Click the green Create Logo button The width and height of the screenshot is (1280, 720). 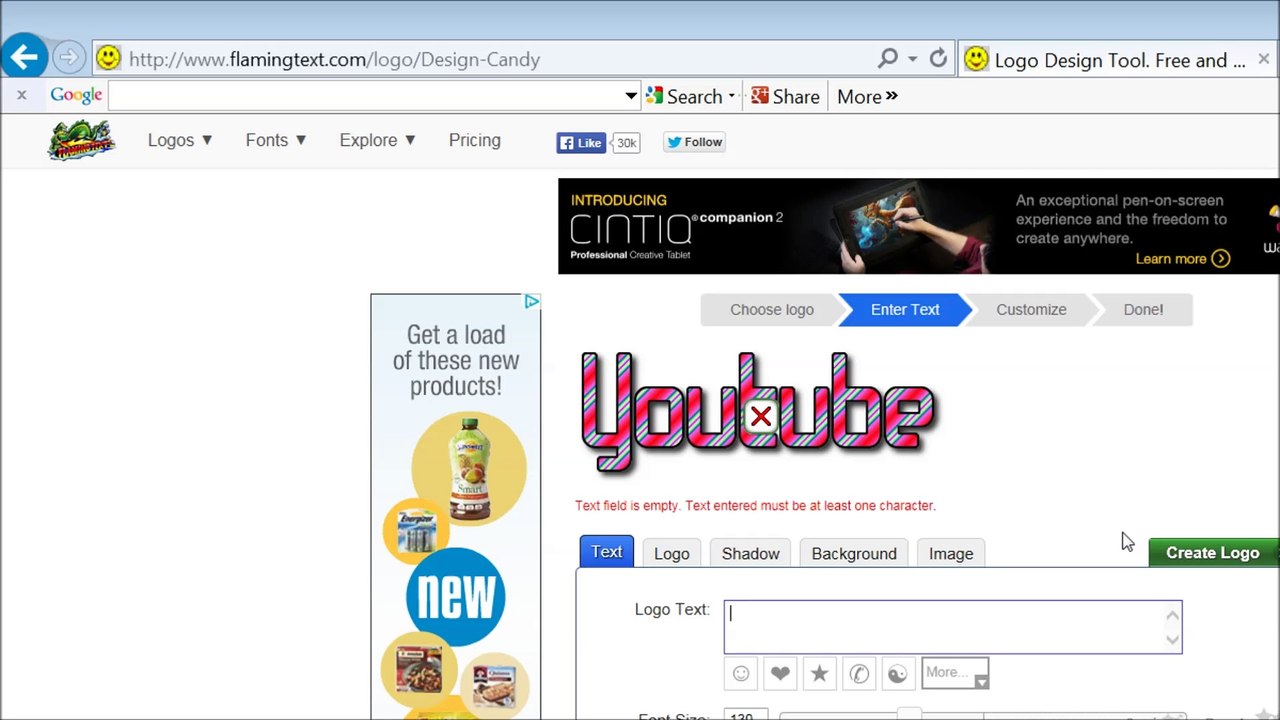pos(1214,553)
